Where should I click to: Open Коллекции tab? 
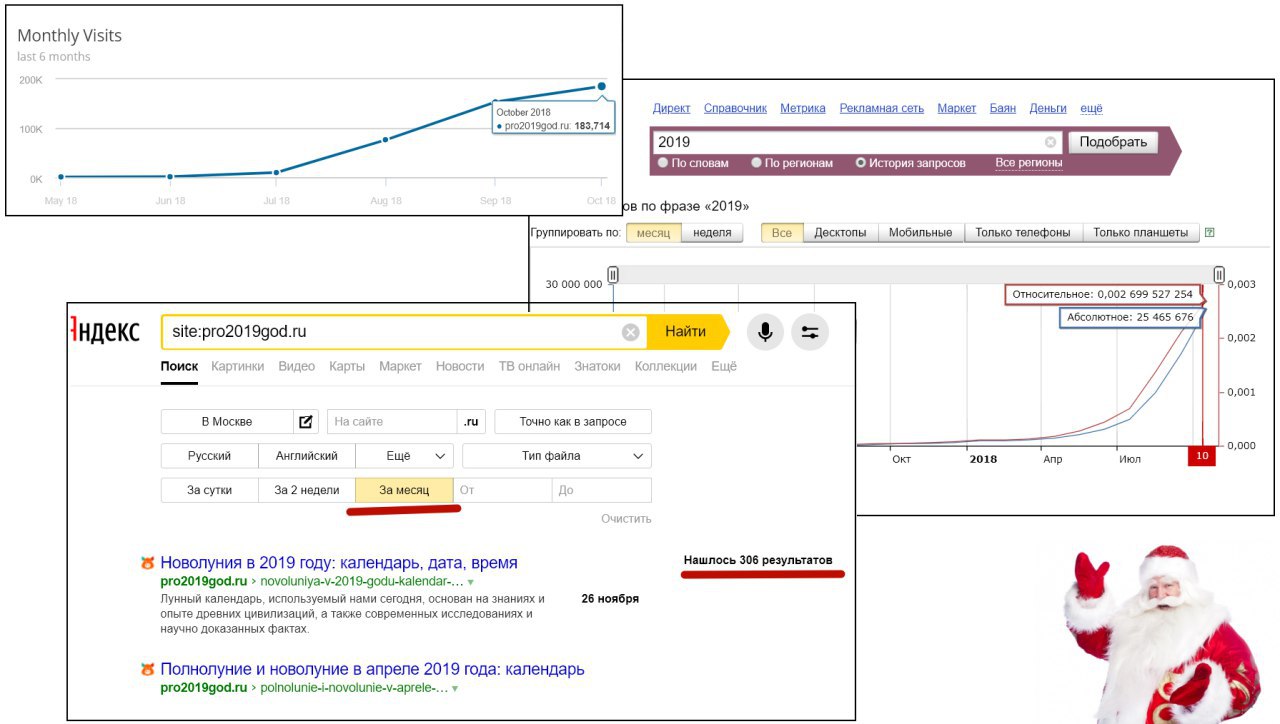point(665,366)
